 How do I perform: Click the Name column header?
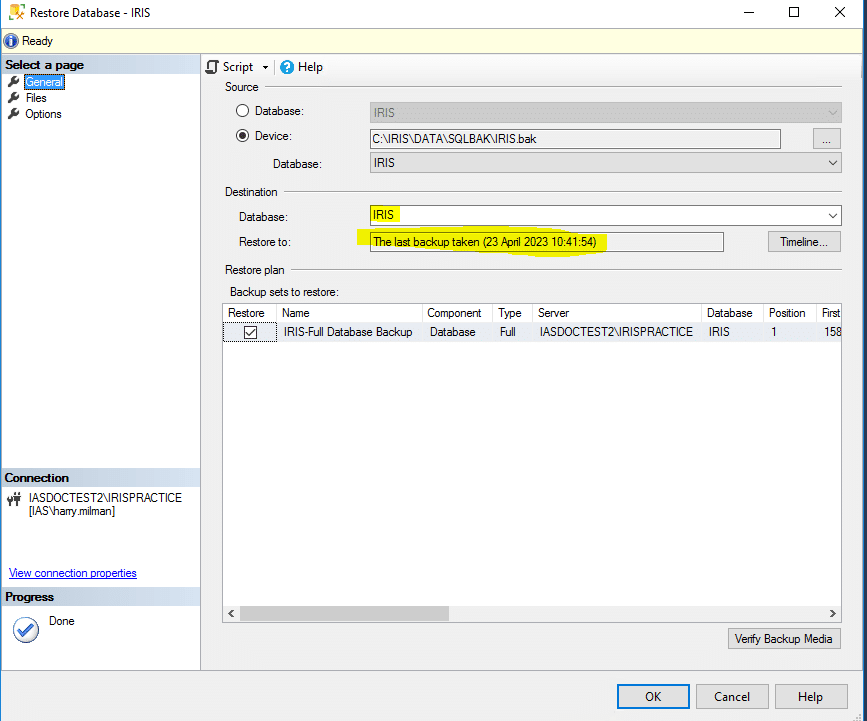tap(349, 313)
